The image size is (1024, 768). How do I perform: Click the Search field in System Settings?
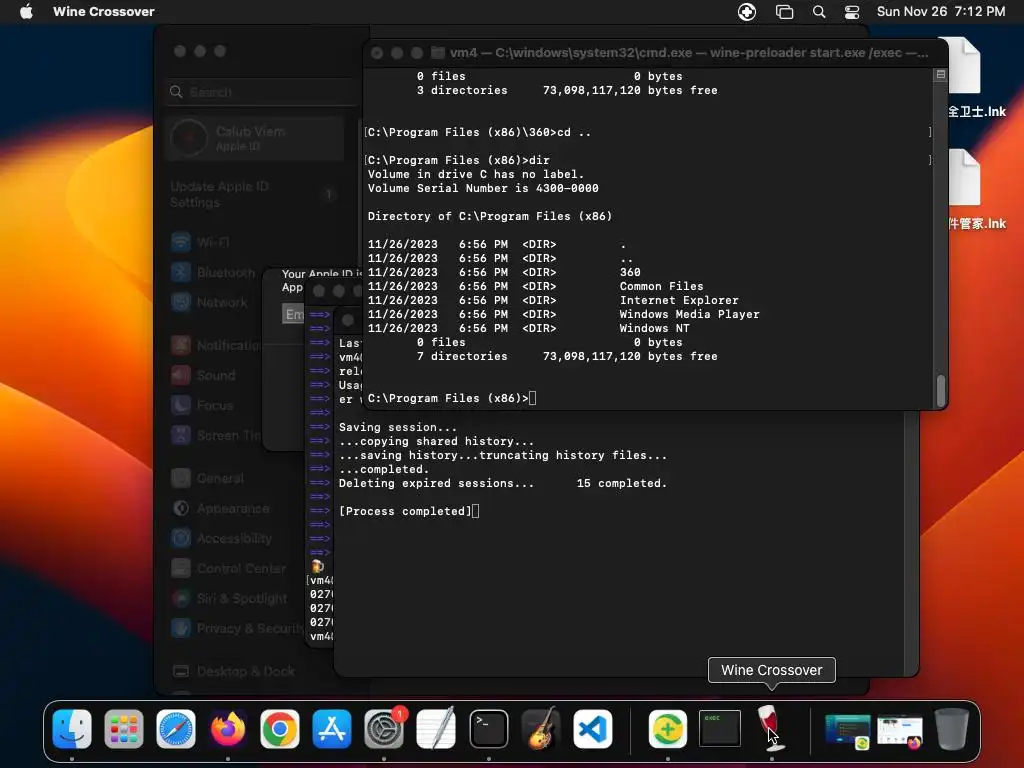click(263, 92)
